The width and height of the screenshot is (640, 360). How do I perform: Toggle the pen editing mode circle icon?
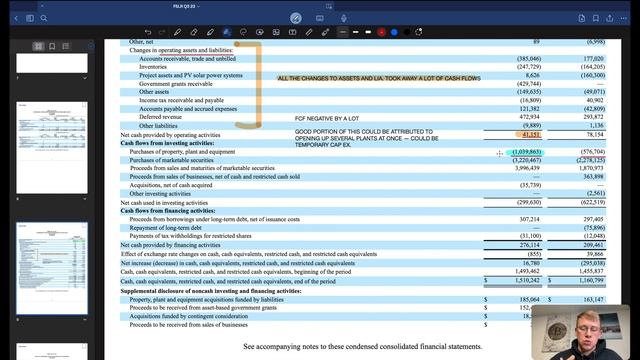point(296,18)
